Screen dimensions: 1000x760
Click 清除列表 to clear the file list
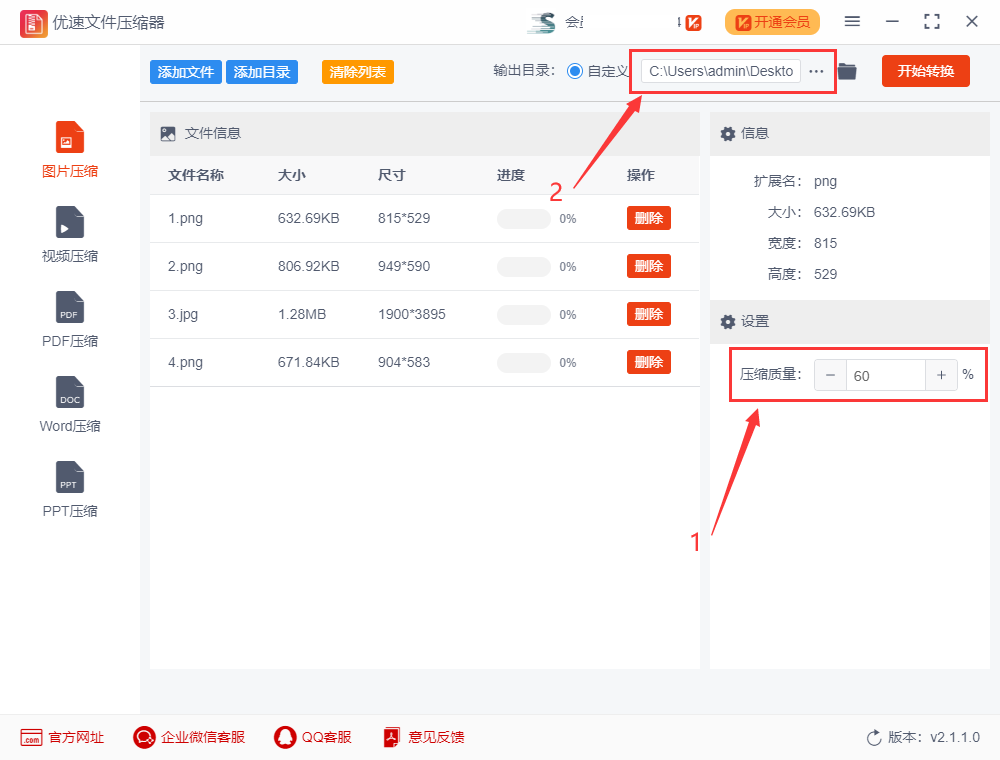[357, 71]
